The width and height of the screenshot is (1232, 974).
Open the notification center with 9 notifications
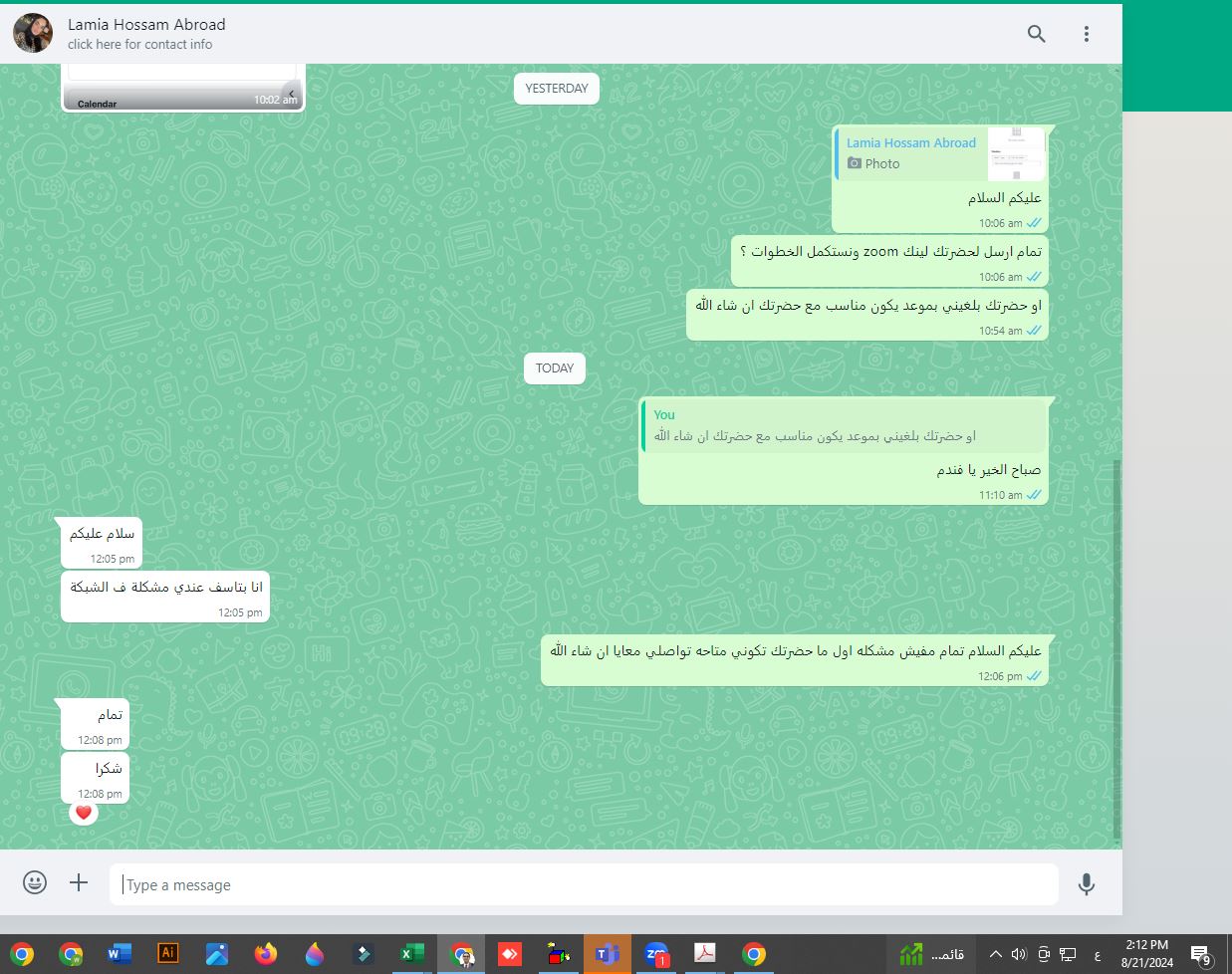click(x=1202, y=955)
